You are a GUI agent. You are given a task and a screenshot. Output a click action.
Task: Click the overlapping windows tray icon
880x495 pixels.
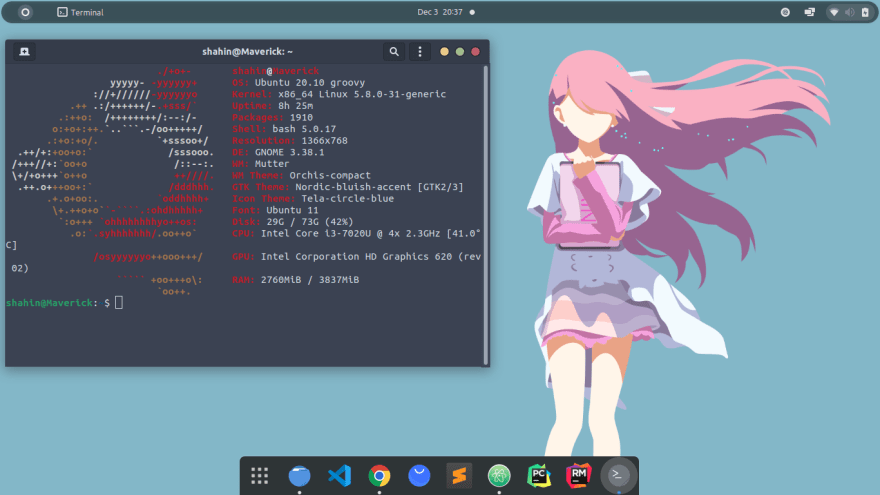click(x=809, y=12)
